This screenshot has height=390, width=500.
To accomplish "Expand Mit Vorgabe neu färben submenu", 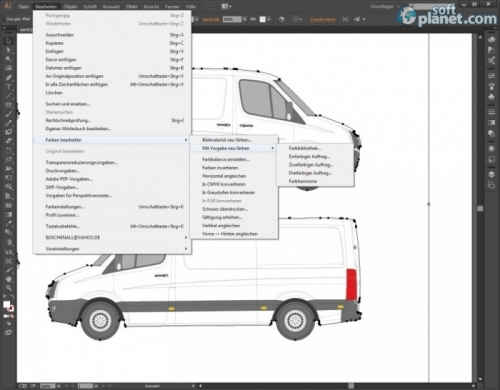I will pyautogui.click(x=234, y=148).
